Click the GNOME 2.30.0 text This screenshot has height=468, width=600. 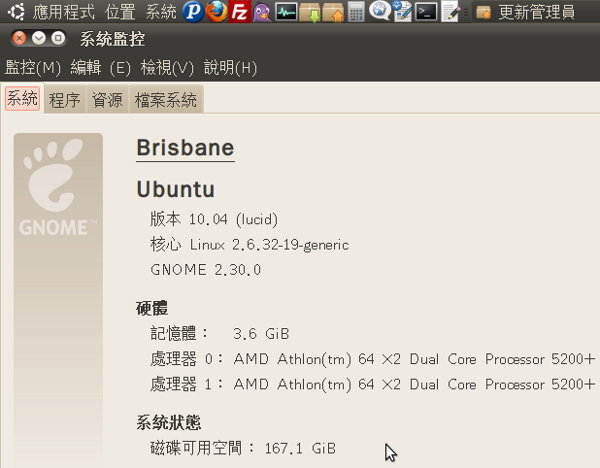(206, 270)
